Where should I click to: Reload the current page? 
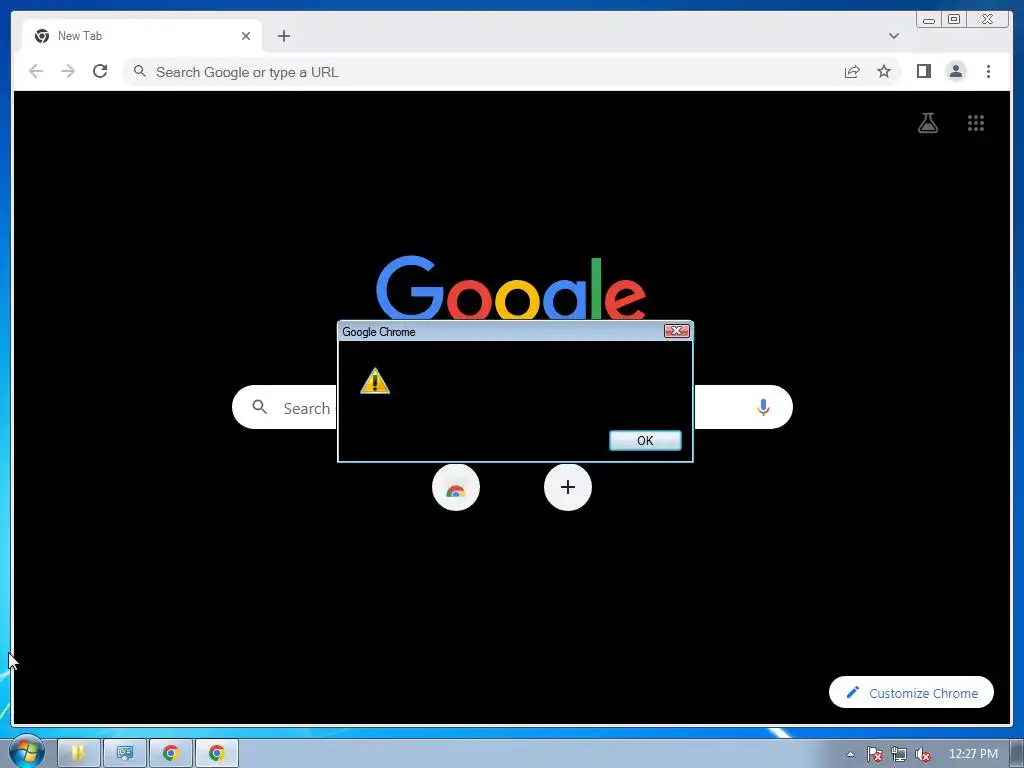100,71
